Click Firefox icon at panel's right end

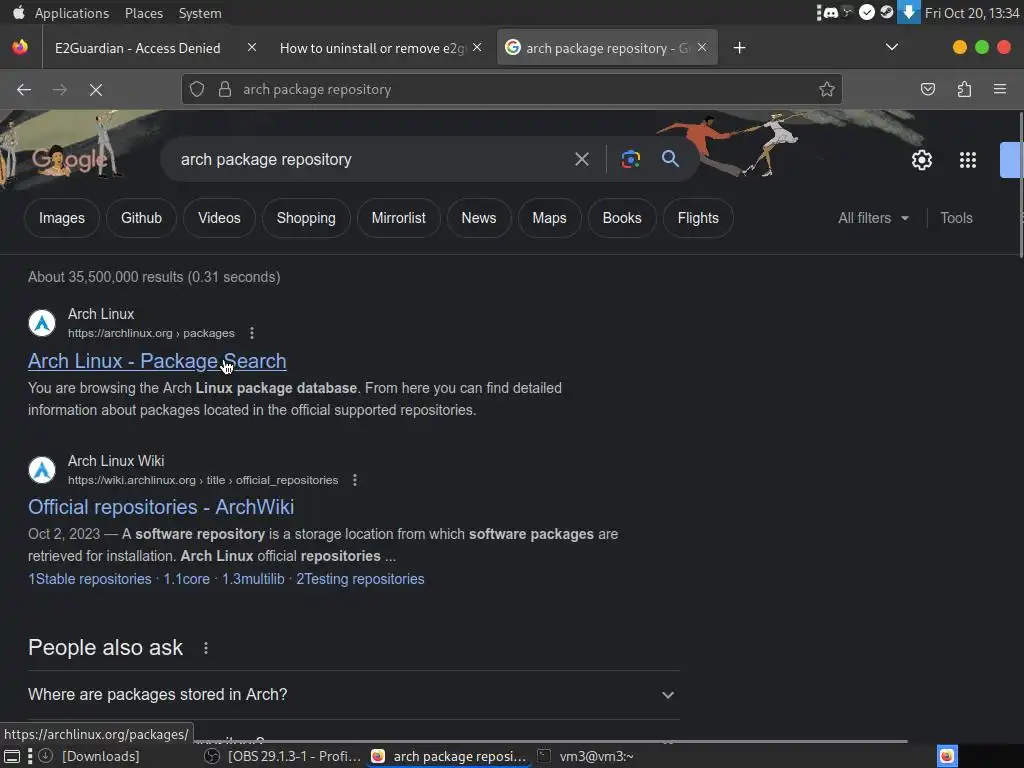(947, 756)
